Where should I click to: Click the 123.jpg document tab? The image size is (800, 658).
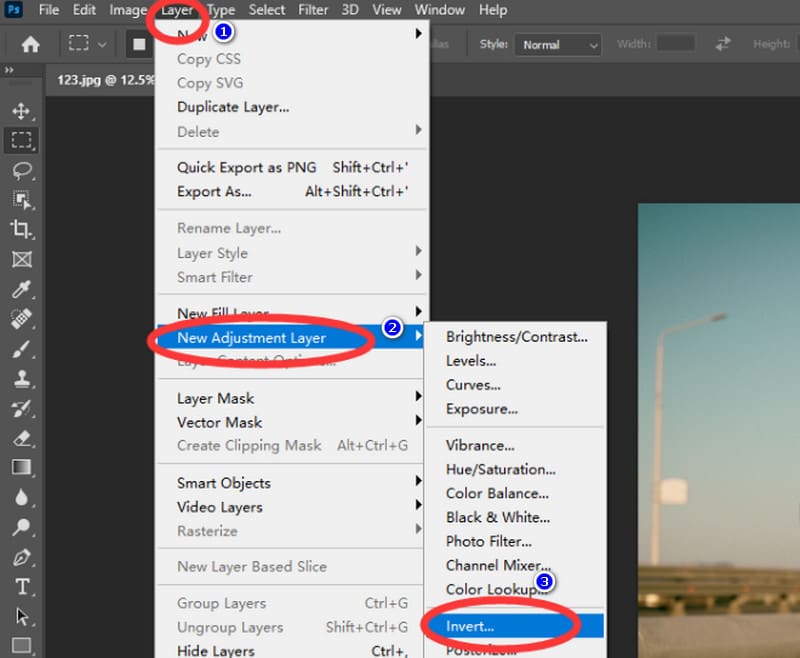(98, 79)
